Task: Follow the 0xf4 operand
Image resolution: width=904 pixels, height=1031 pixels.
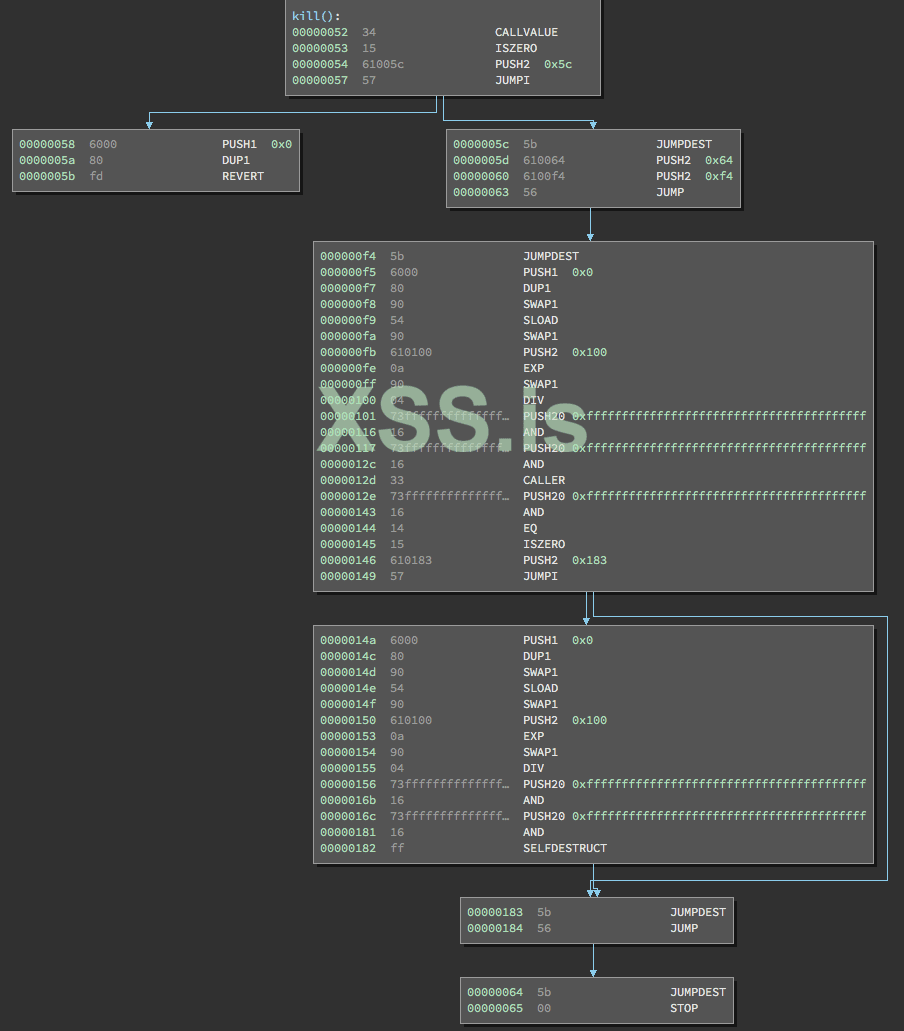Action: (719, 176)
